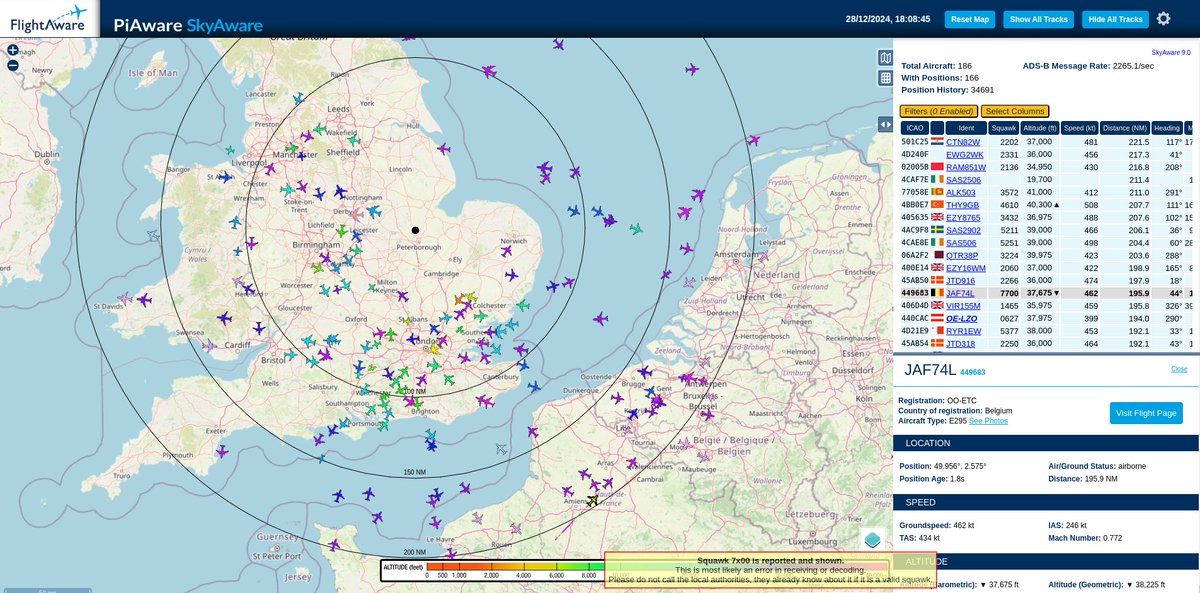Screen dimensions: 1200x593
Task: Click the PiAware SkyAware title
Action: (188, 24)
